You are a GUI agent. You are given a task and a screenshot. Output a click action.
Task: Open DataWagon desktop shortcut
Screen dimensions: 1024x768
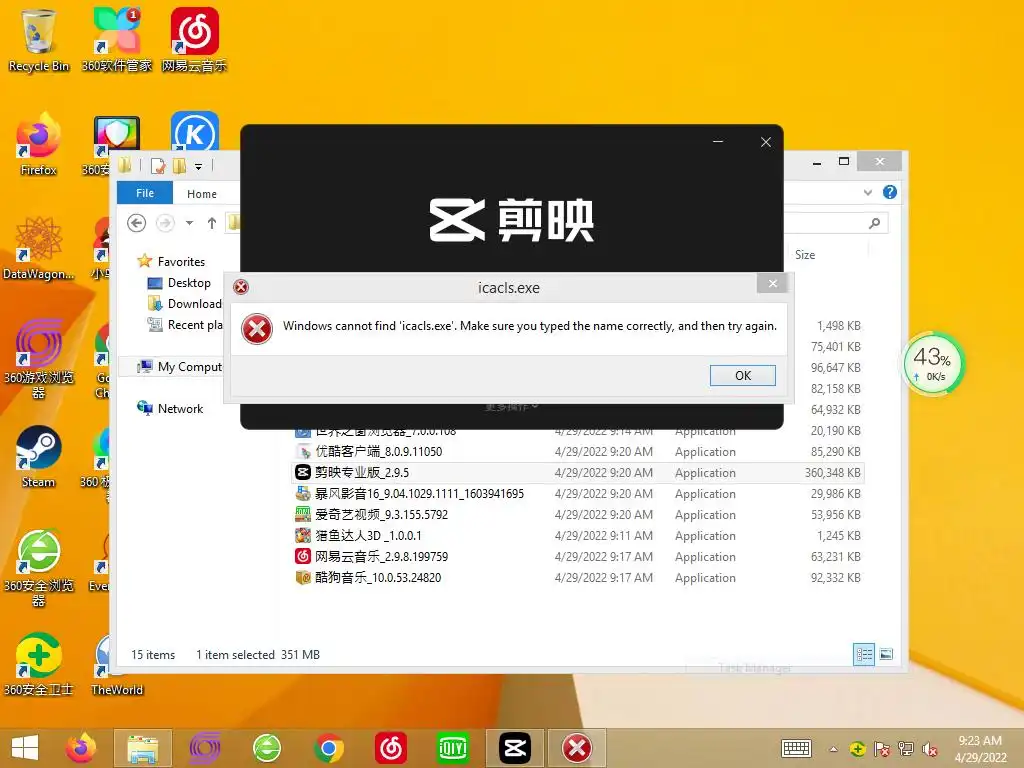[39, 248]
